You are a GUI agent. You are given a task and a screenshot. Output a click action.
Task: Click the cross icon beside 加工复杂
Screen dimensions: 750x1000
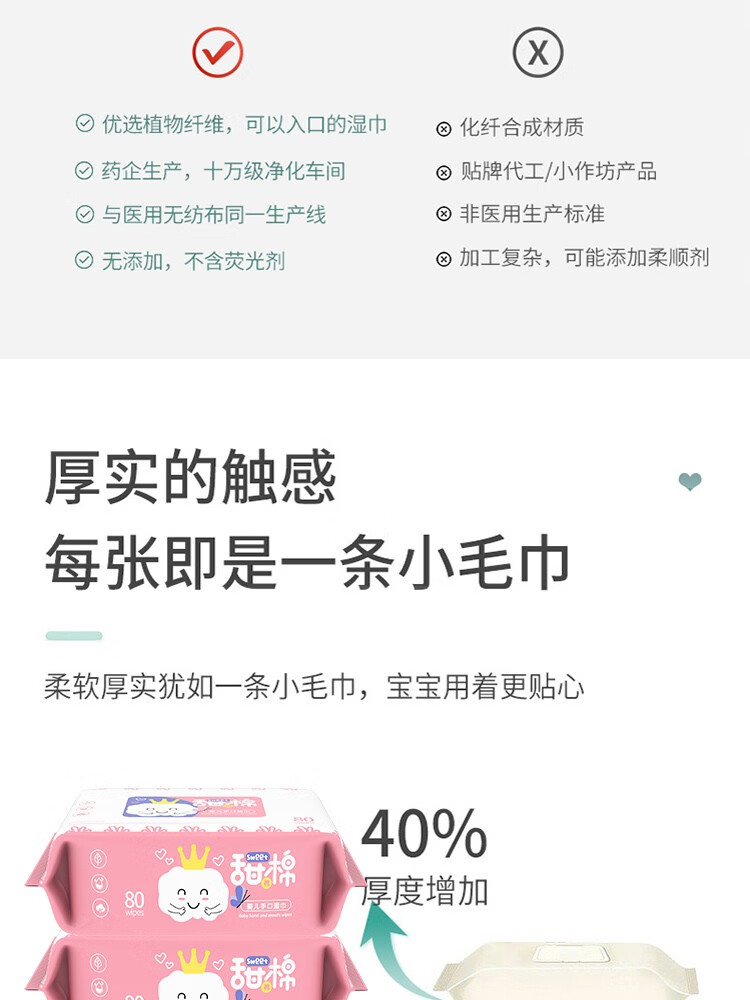pos(444,259)
